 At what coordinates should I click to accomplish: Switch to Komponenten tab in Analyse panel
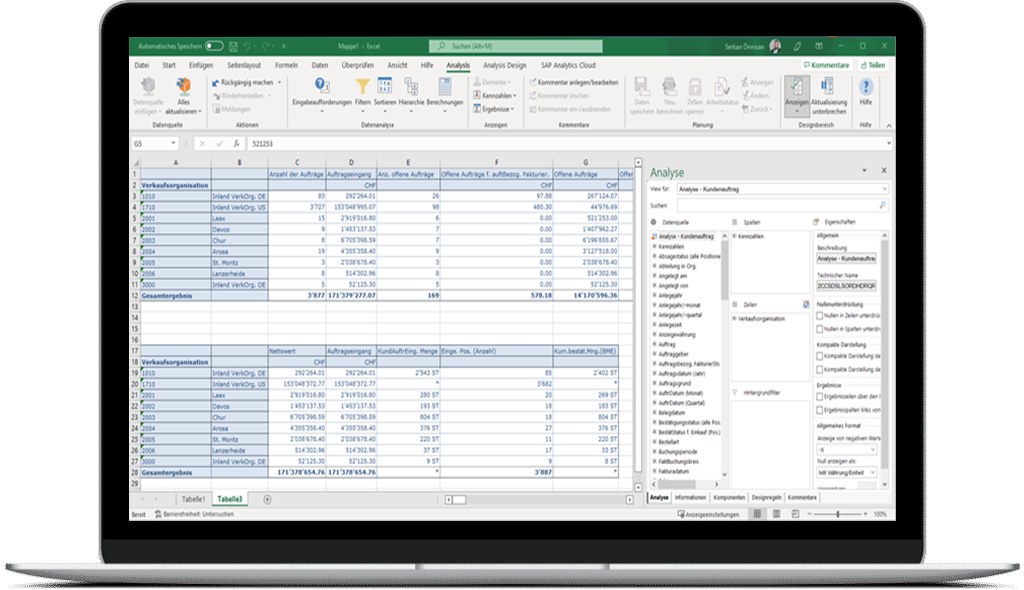(729, 498)
